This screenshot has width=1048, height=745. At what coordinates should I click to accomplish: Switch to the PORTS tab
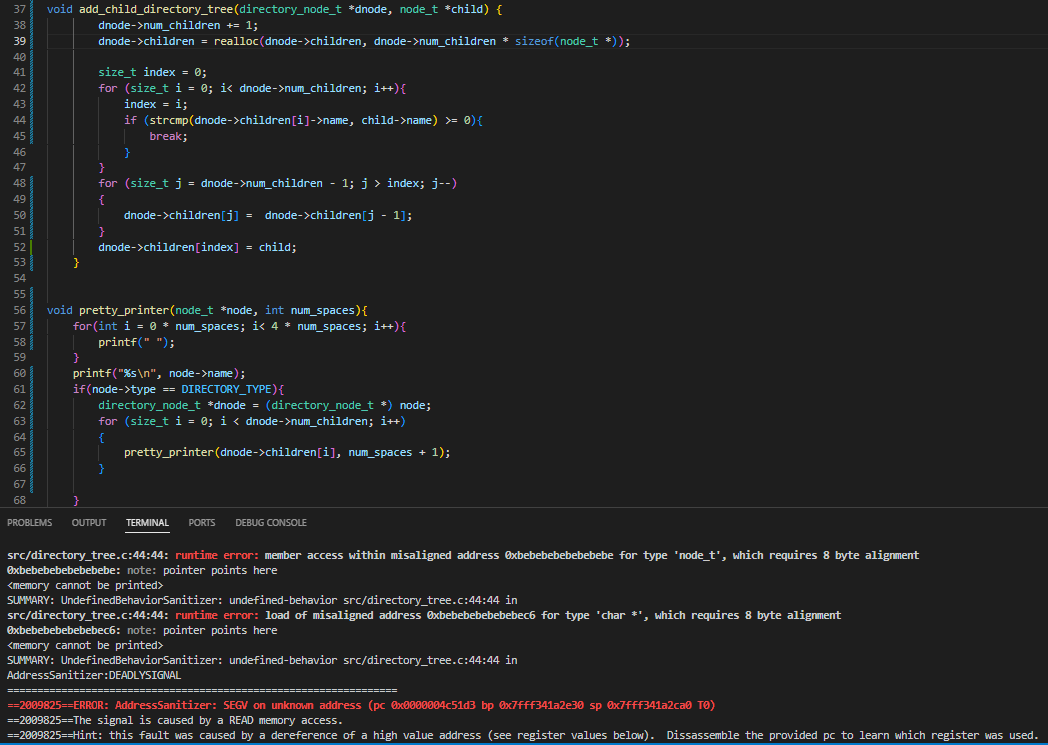[x=201, y=523]
